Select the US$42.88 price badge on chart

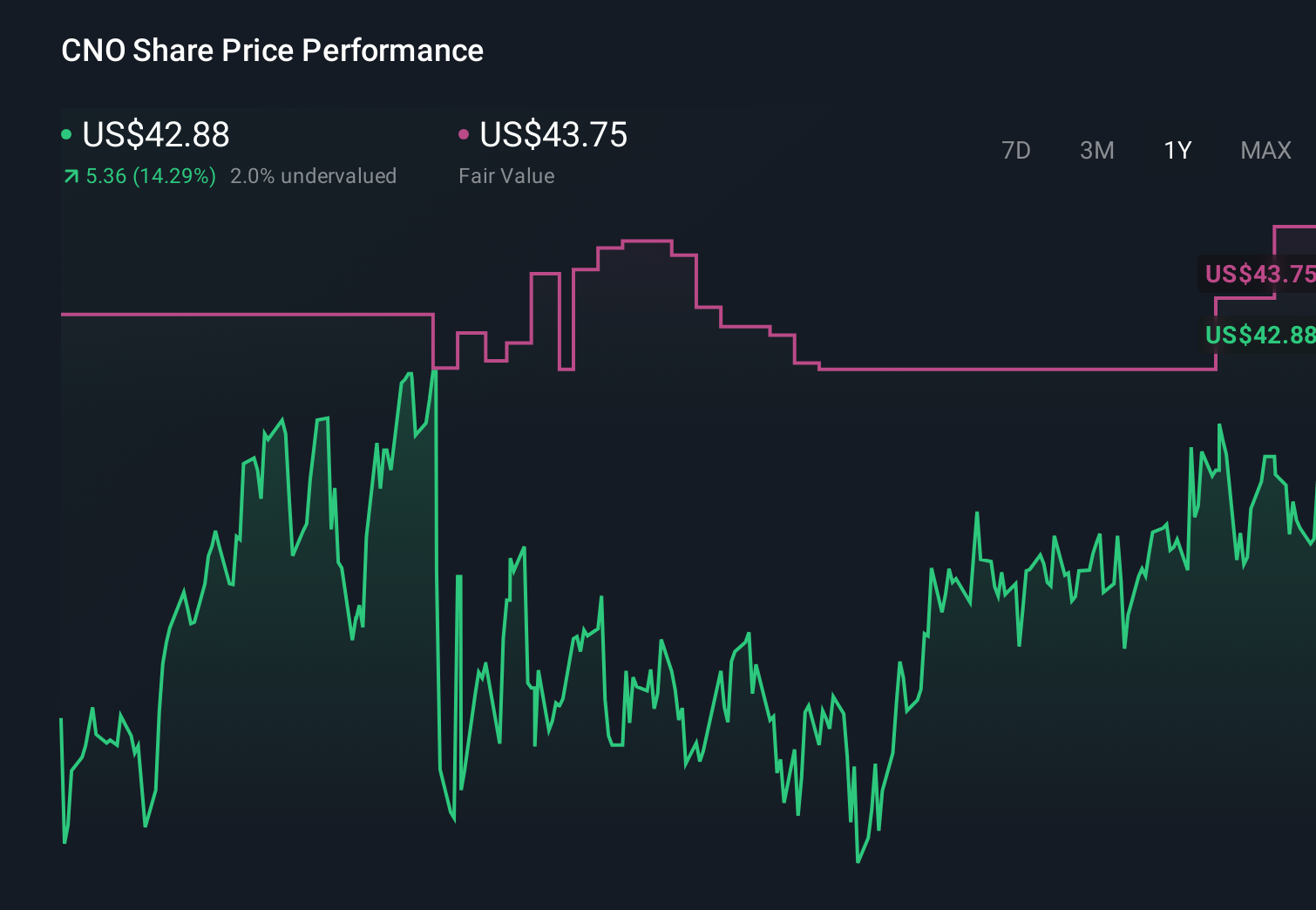tap(1257, 336)
